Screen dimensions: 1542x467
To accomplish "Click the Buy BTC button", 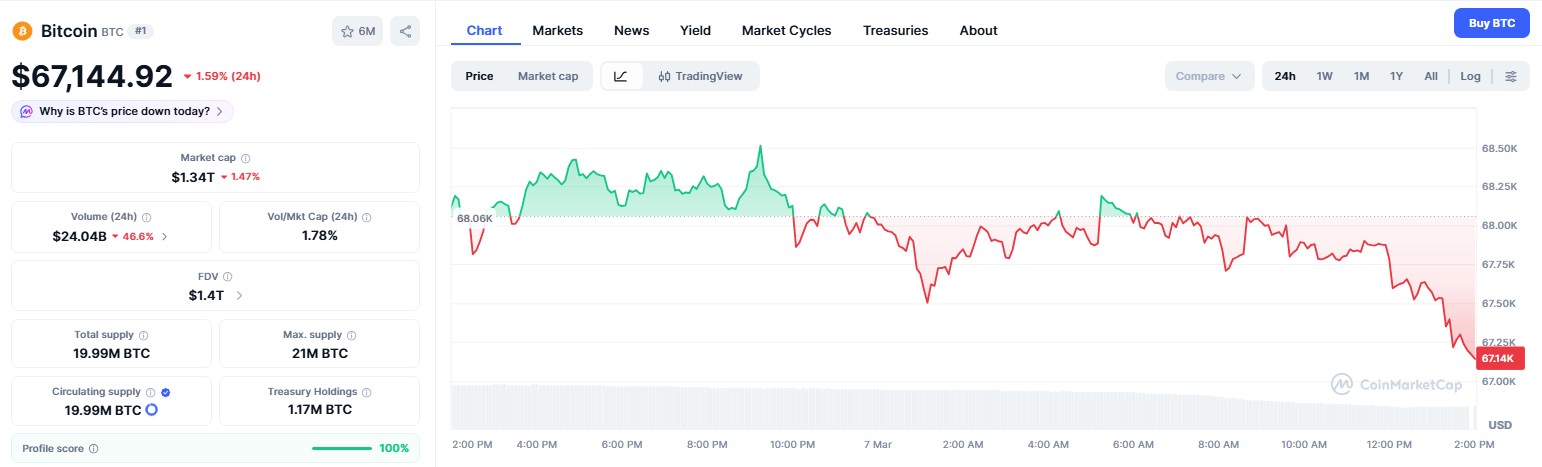I will pos(1491,22).
